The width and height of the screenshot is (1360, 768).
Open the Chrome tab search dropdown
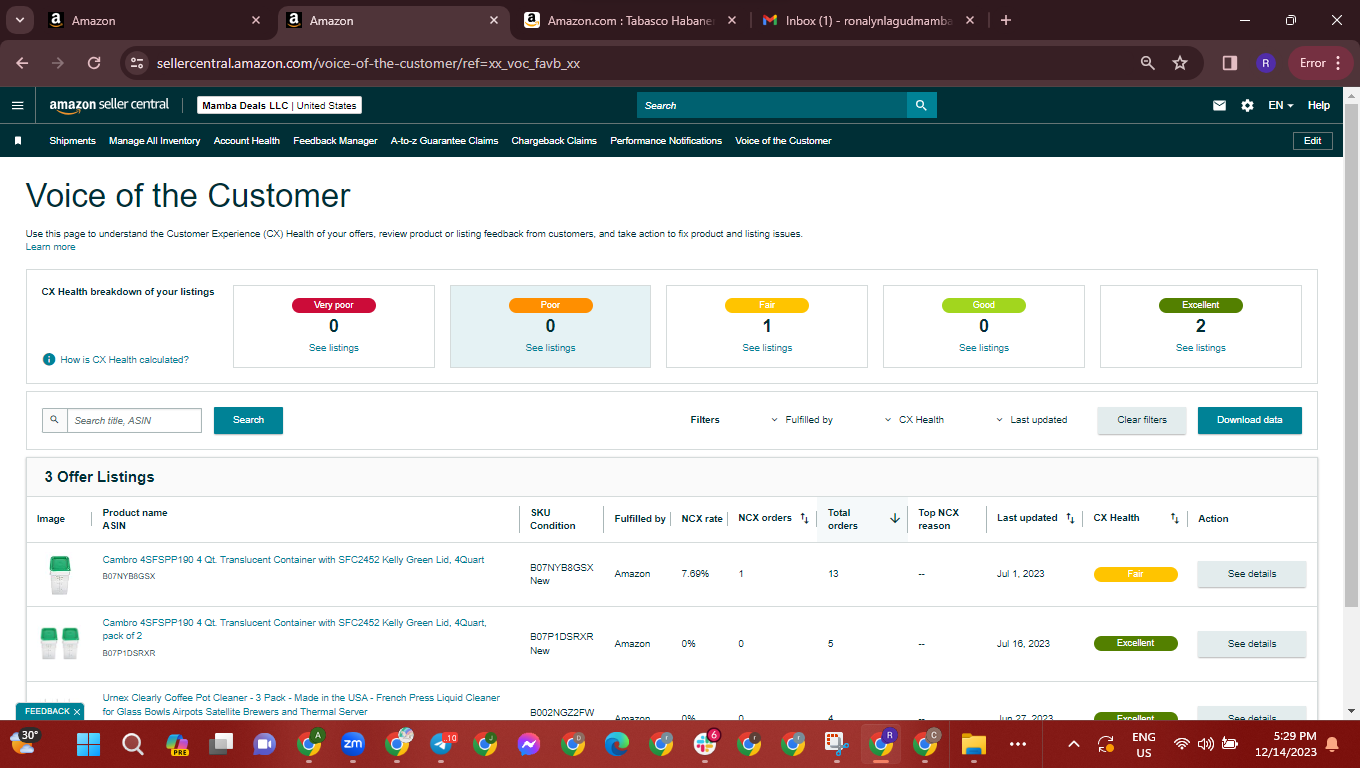coord(20,20)
